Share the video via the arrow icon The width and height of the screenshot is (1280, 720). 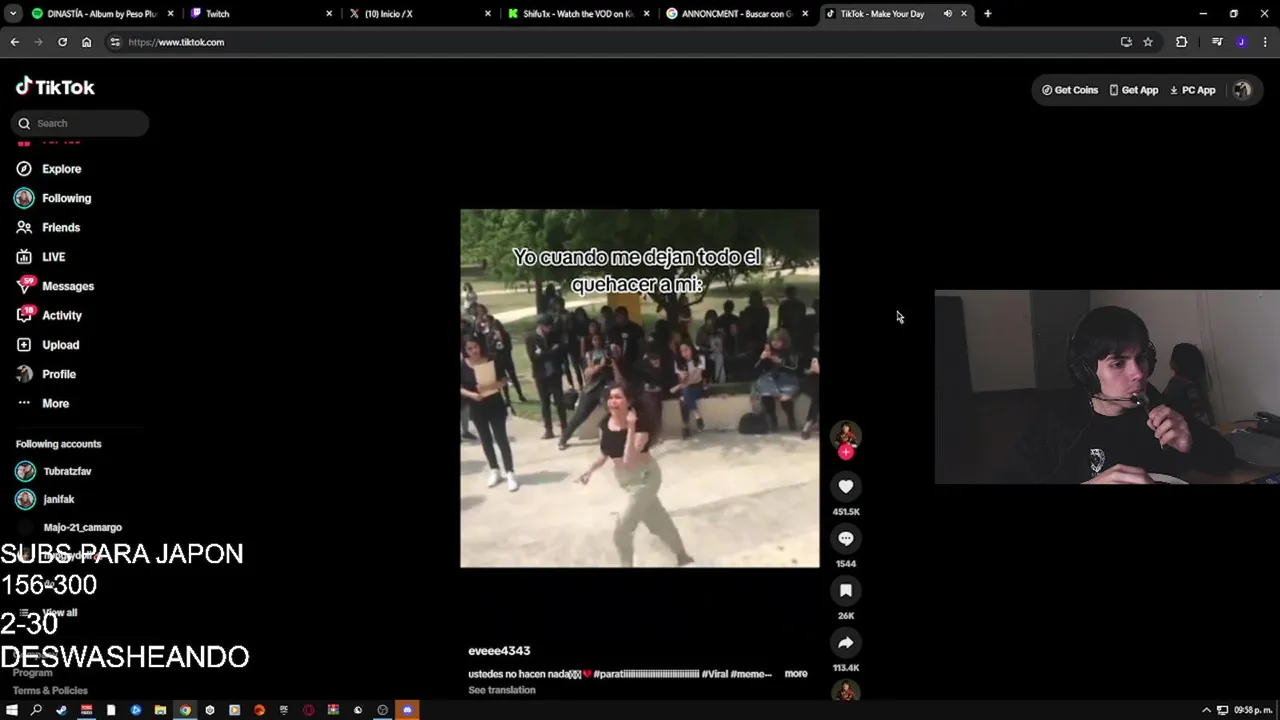click(845, 642)
